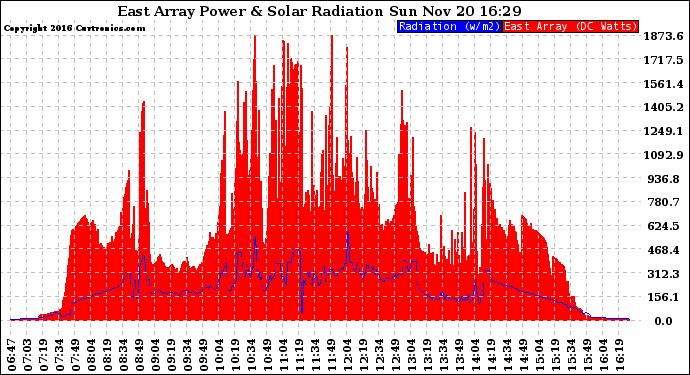Click the 09:49 time axis label
Image resolution: width=690 pixels, height=375 pixels.
[204, 355]
